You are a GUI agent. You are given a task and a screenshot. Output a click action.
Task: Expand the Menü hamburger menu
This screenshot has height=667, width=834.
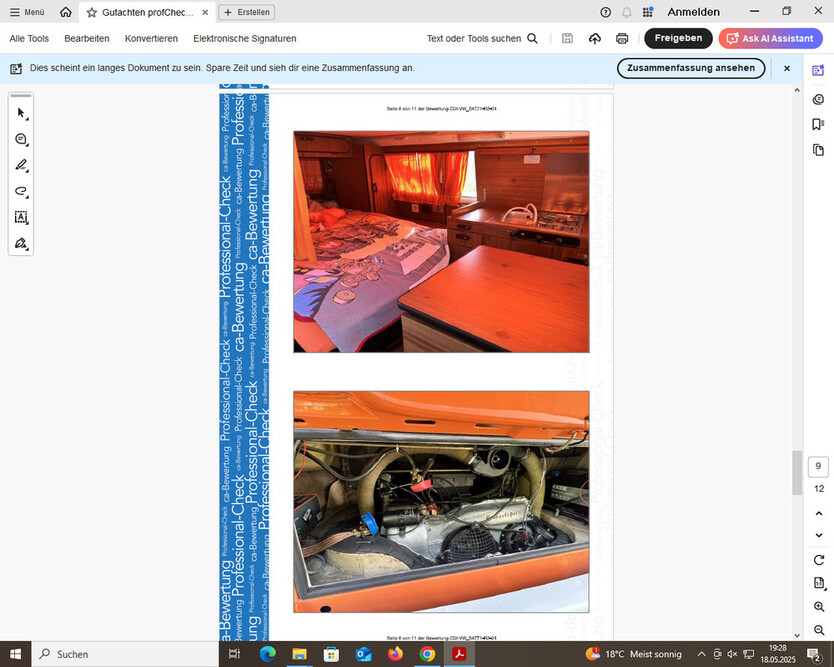(x=27, y=12)
